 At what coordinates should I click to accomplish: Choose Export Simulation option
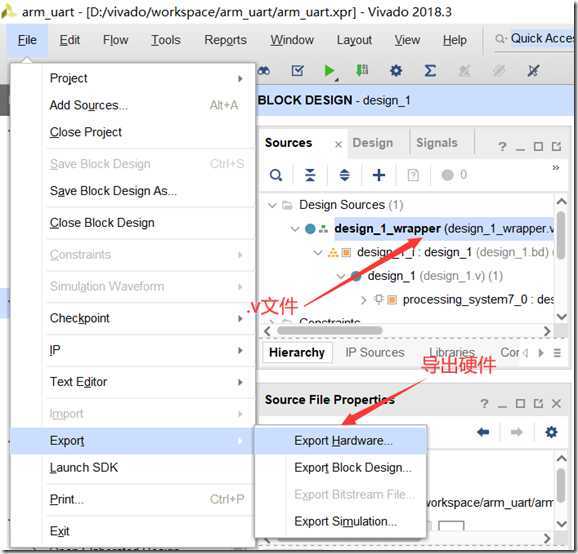[x=341, y=522]
